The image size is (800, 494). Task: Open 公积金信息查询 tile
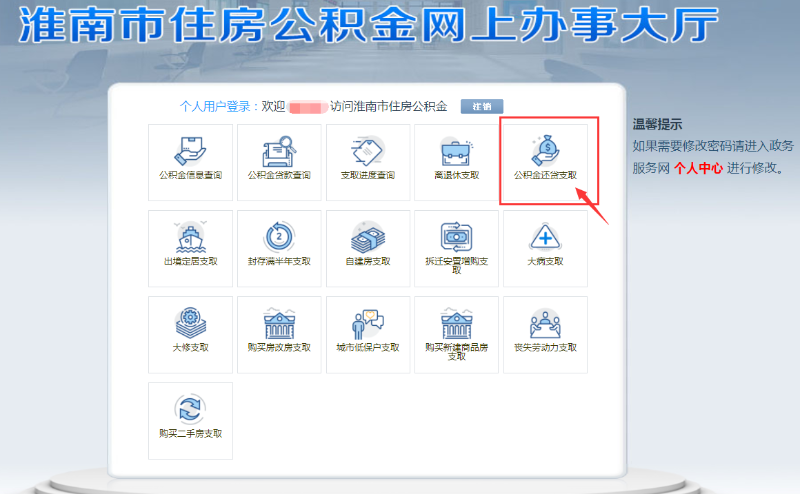pos(190,162)
